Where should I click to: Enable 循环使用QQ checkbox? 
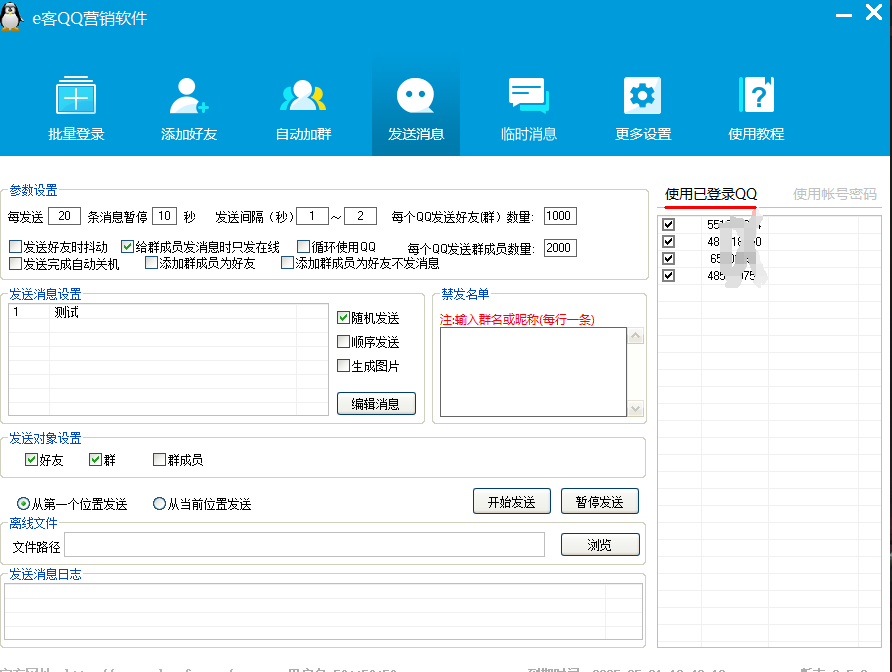click(x=303, y=246)
